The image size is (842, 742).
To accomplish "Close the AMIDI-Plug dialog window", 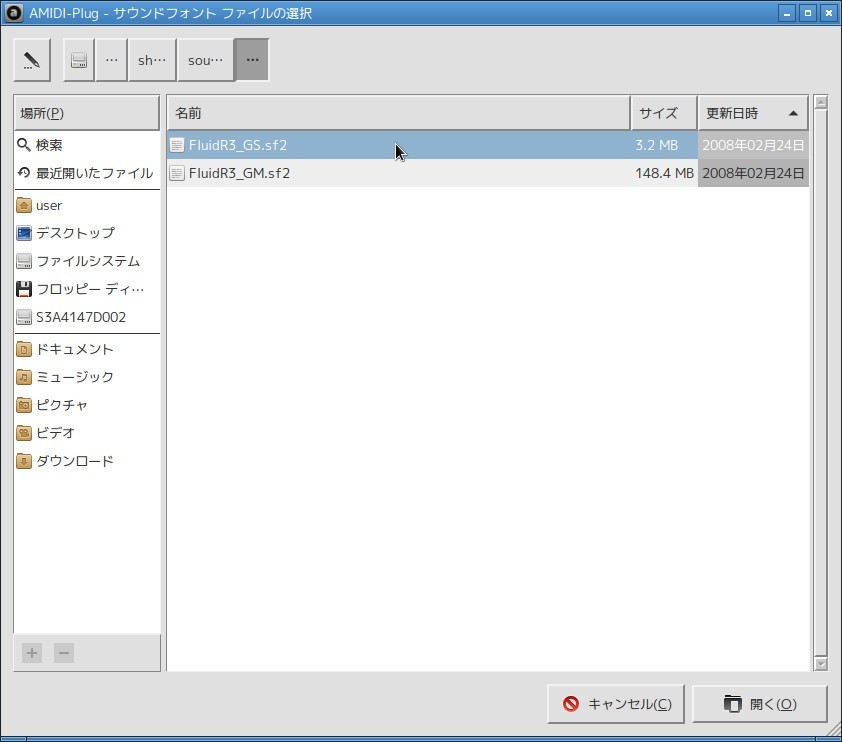I will coord(829,13).
